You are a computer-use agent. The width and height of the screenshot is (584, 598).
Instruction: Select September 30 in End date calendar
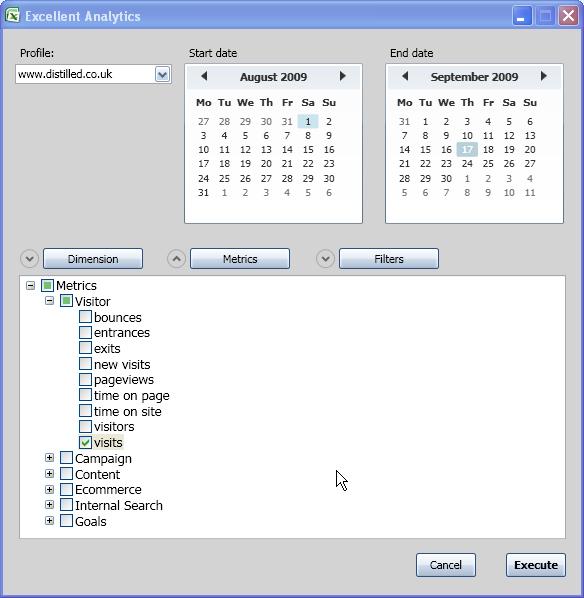(446, 178)
